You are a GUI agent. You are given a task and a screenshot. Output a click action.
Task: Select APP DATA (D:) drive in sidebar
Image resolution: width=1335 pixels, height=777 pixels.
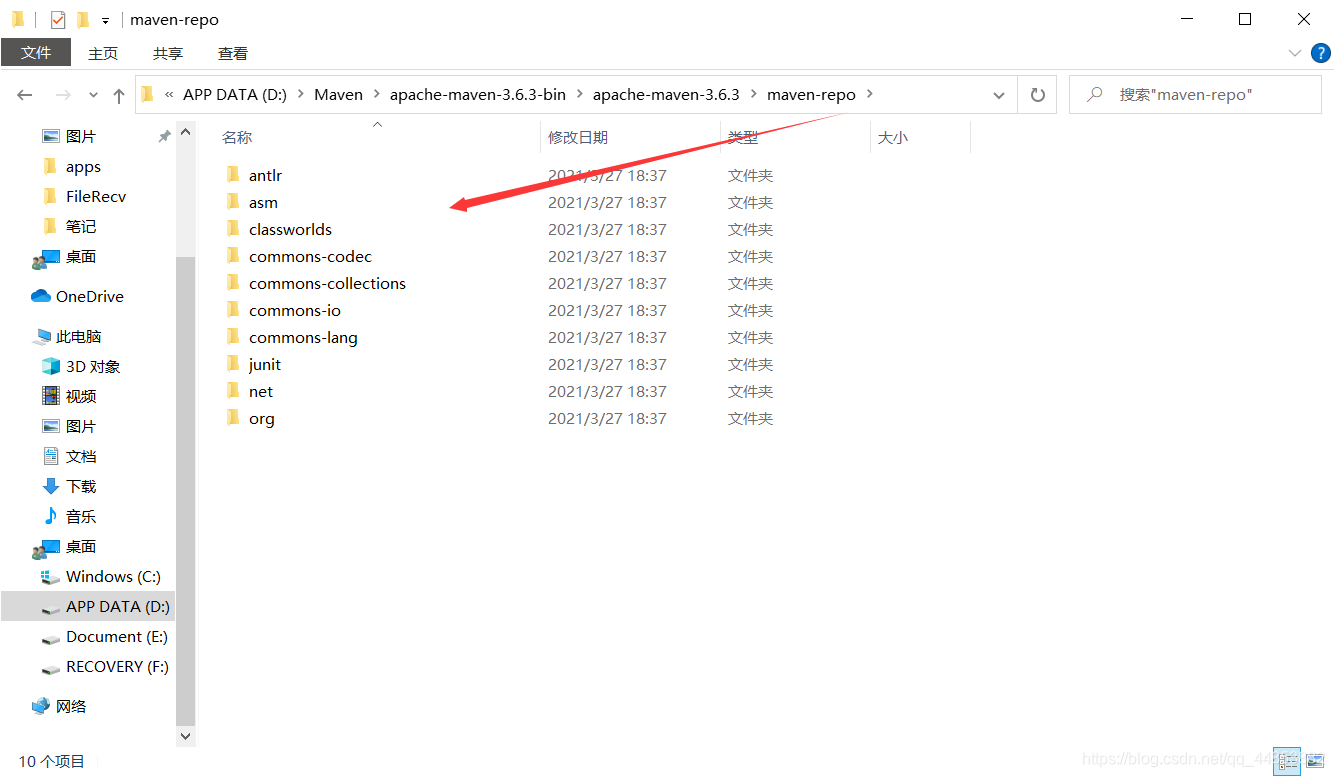pyautogui.click(x=118, y=606)
